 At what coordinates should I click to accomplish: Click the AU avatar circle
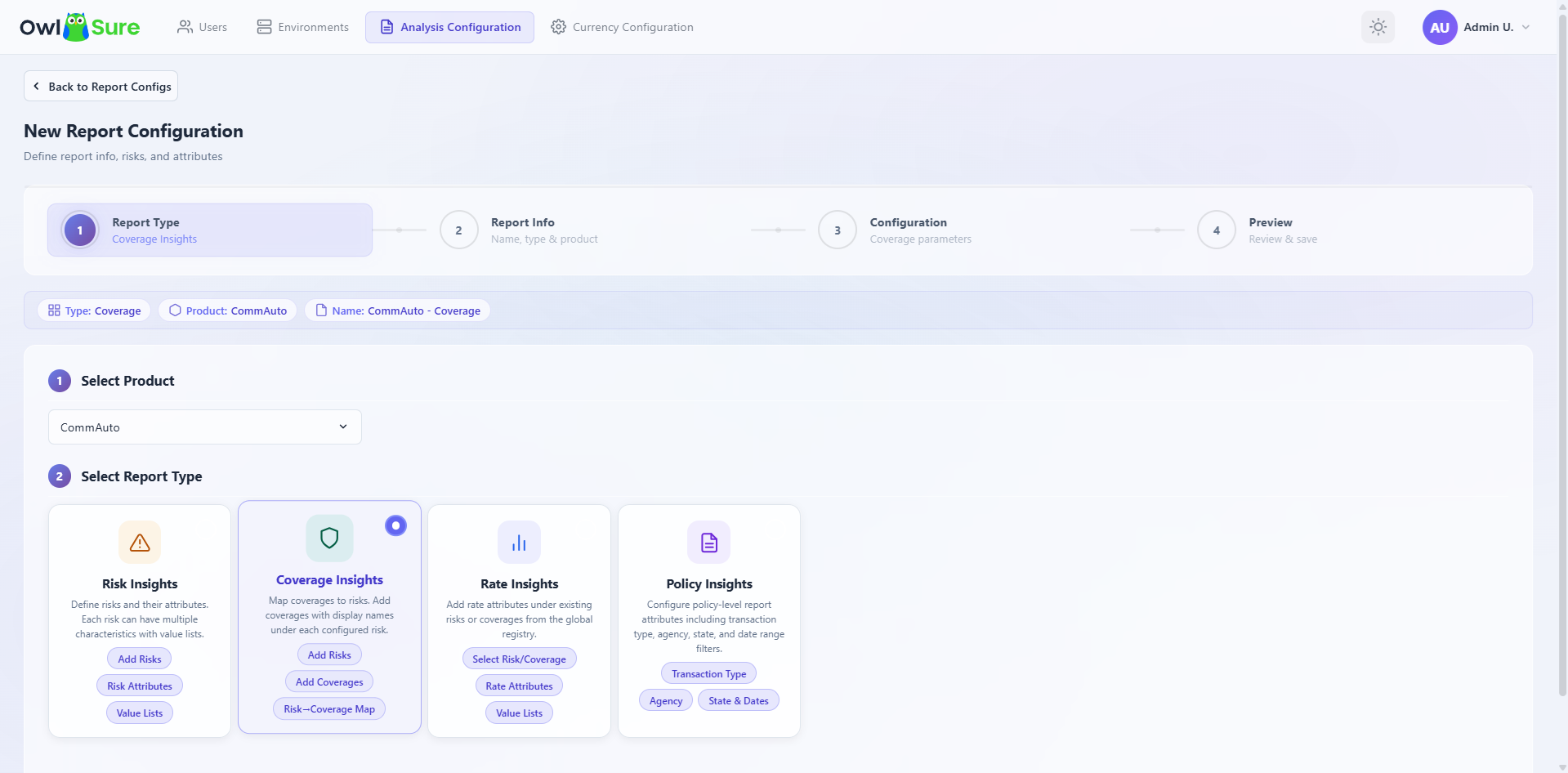(x=1440, y=27)
